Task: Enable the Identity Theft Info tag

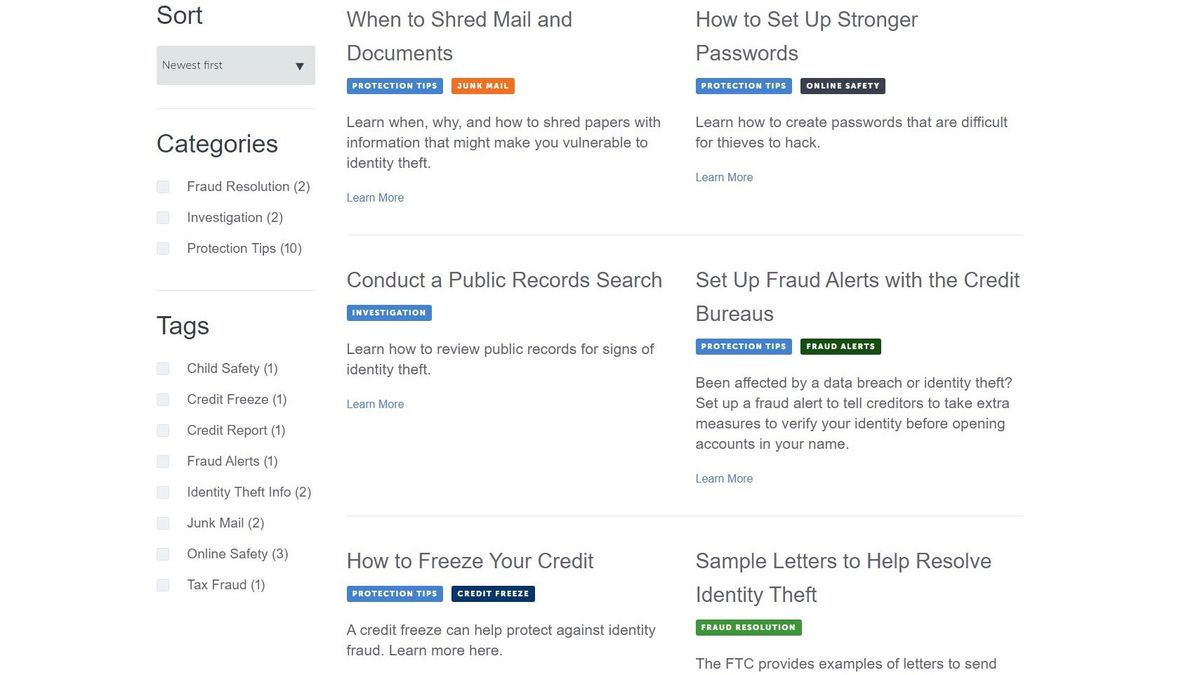Action: pos(163,493)
